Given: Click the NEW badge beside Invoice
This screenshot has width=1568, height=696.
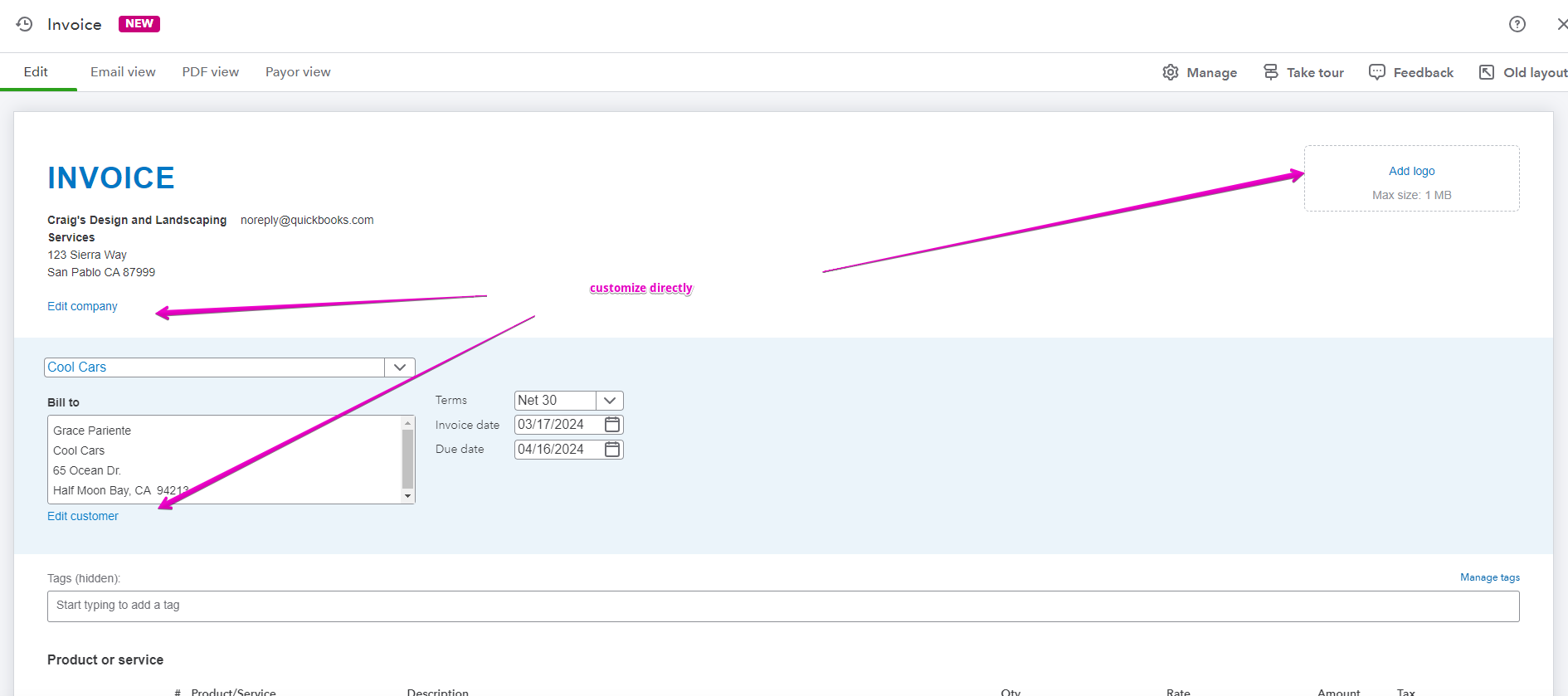Looking at the screenshot, I should pos(139,24).
